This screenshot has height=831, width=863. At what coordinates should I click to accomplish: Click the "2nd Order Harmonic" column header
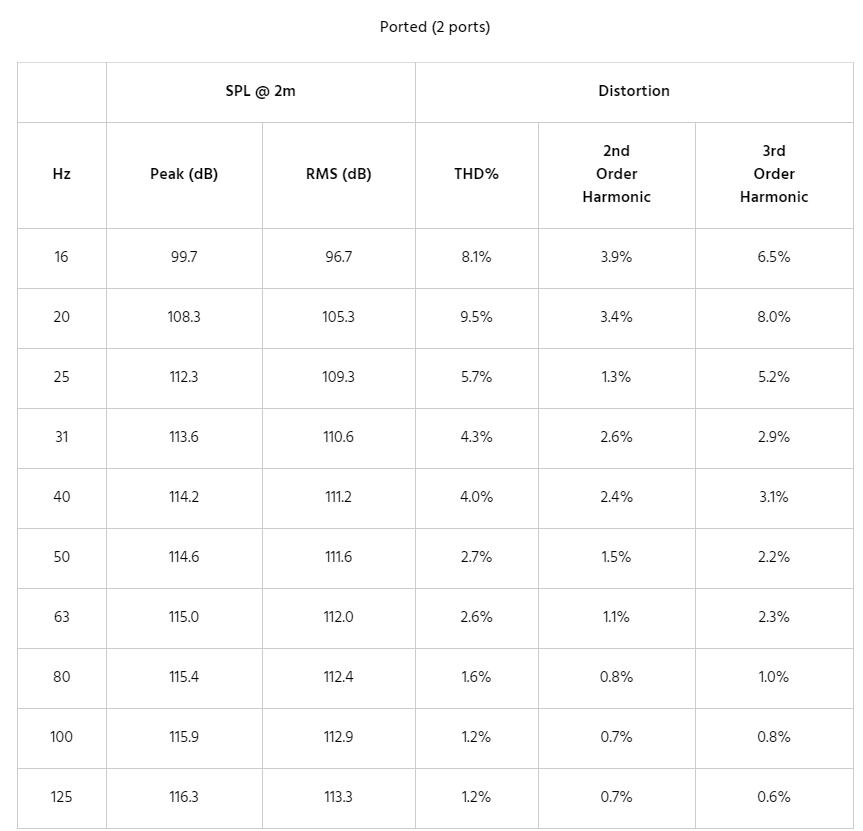tap(616, 174)
